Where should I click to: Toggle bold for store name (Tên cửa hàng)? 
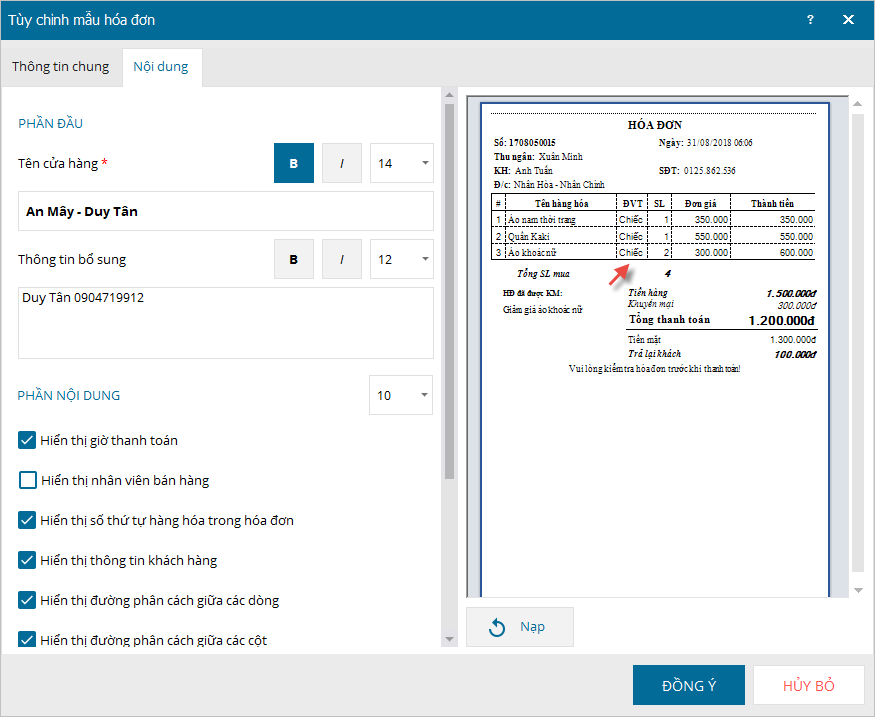pyautogui.click(x=293, y=163)
